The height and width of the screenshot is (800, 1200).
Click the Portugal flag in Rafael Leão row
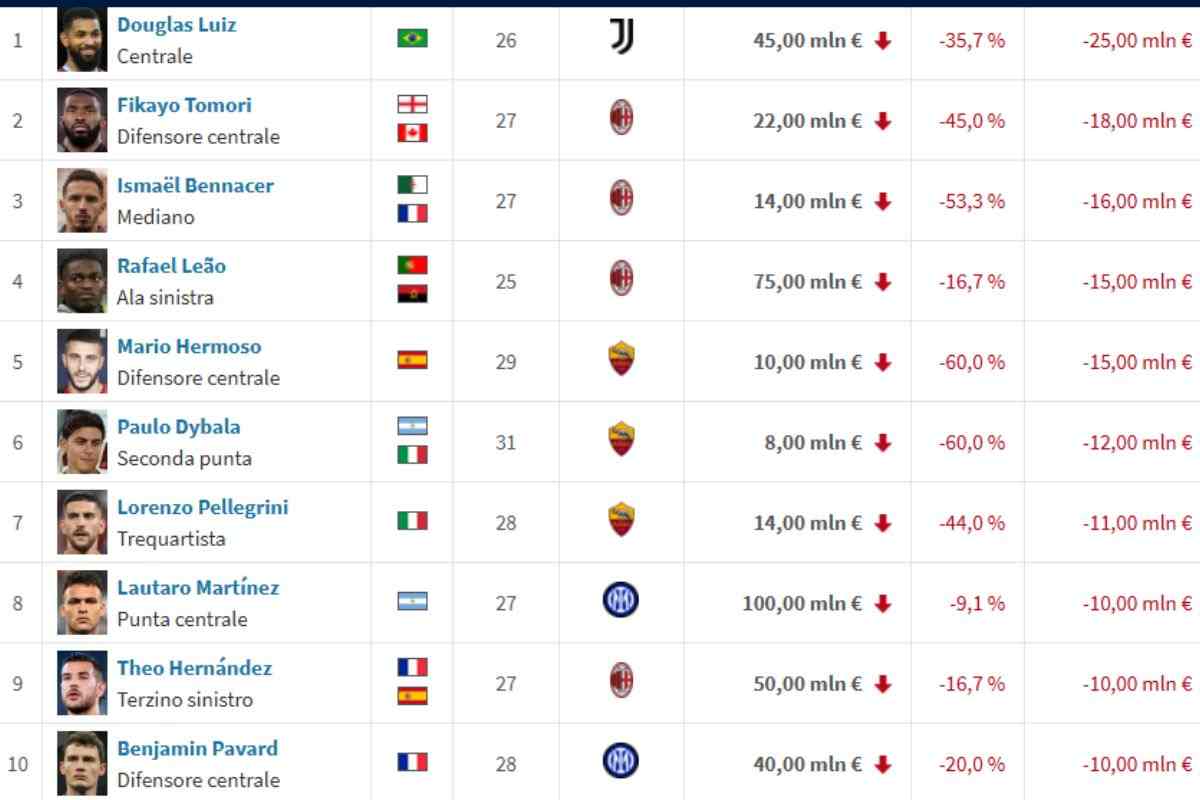pos(412,265)
